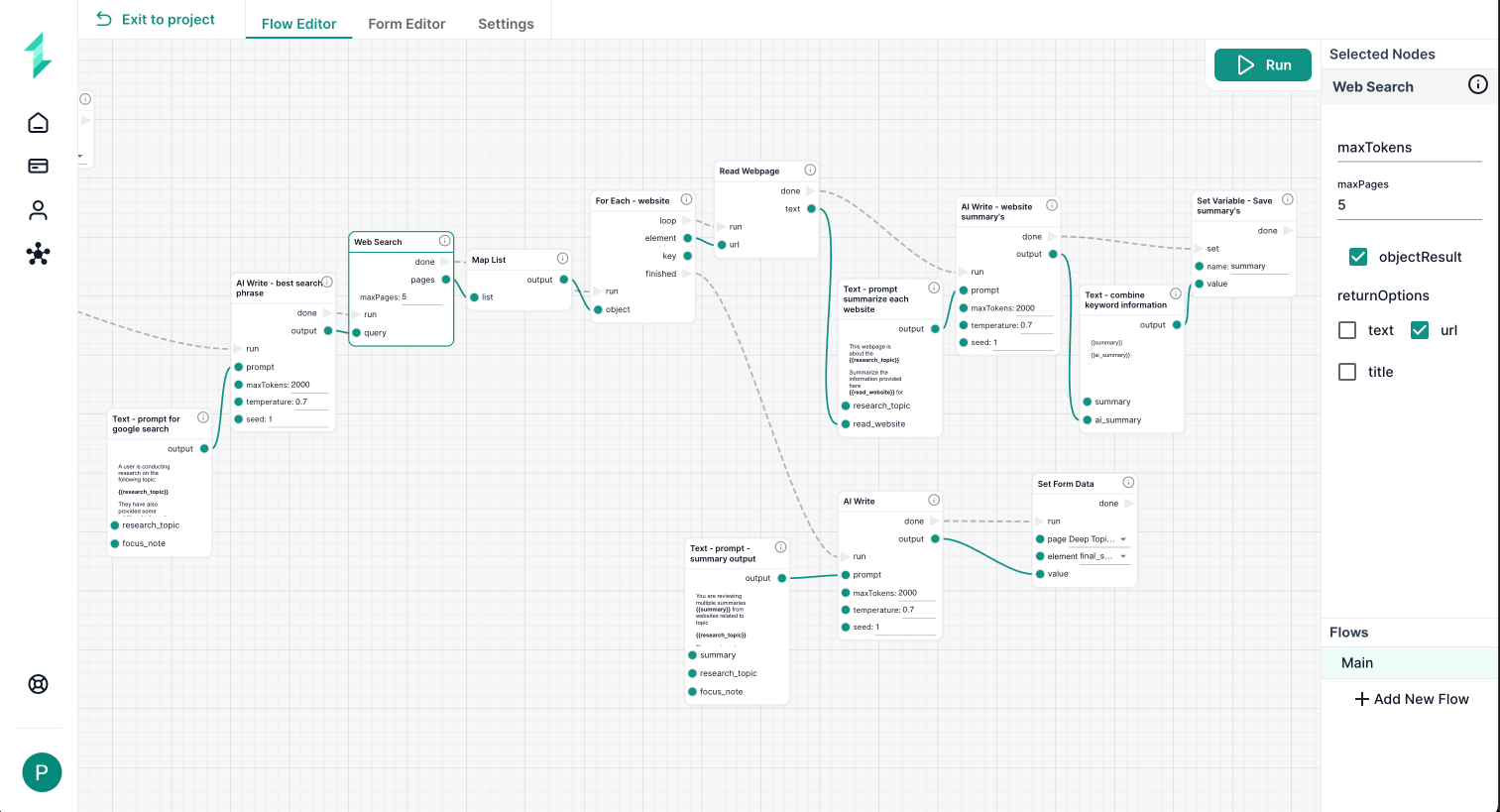Click the research_topic port on google search prompt node
This screenshot has height=812, width=1500.
click(115, 525)
